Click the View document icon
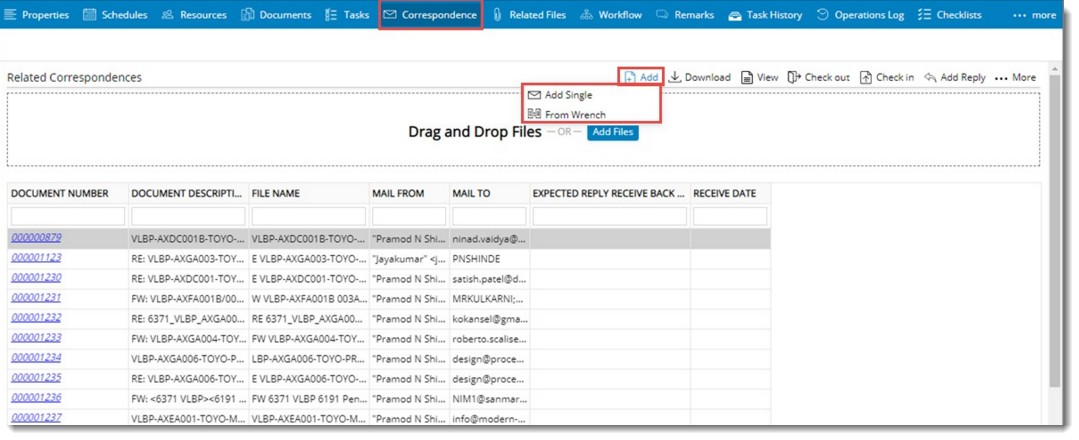 pyautogui.click(x=758, y=77)
